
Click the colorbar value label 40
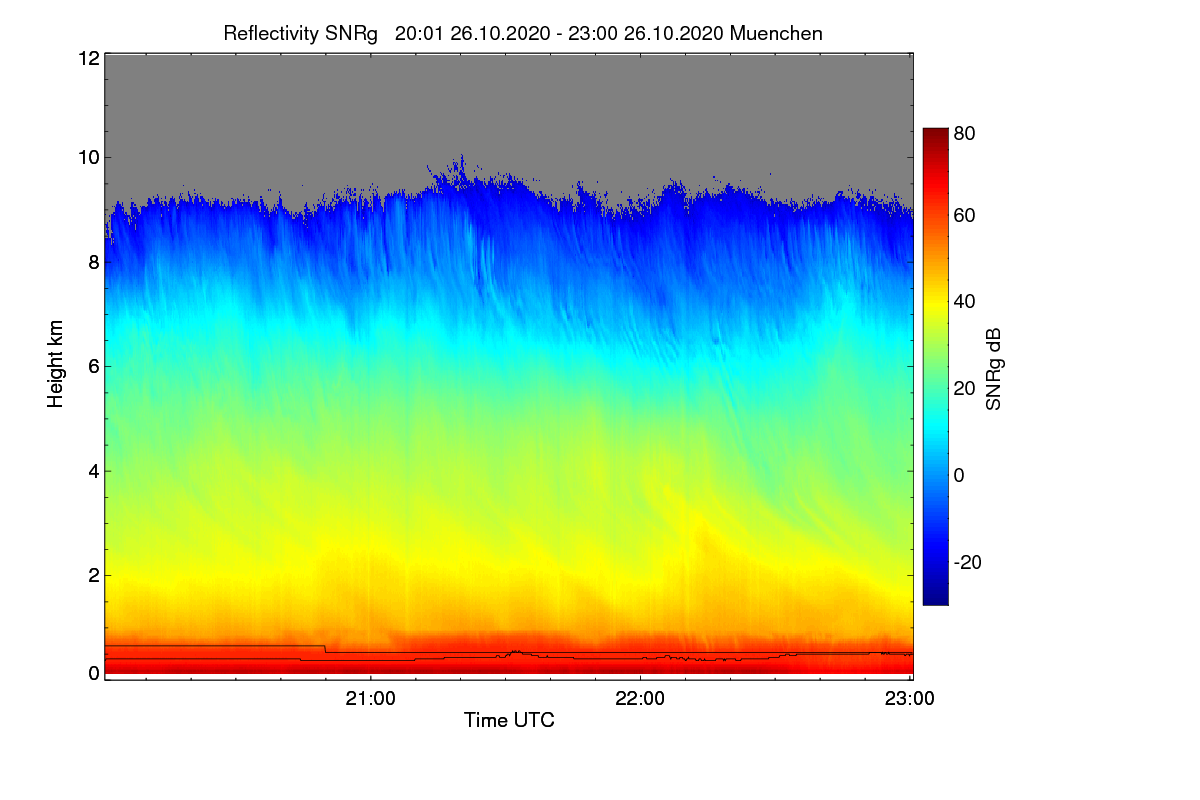(x=964, y=301)
